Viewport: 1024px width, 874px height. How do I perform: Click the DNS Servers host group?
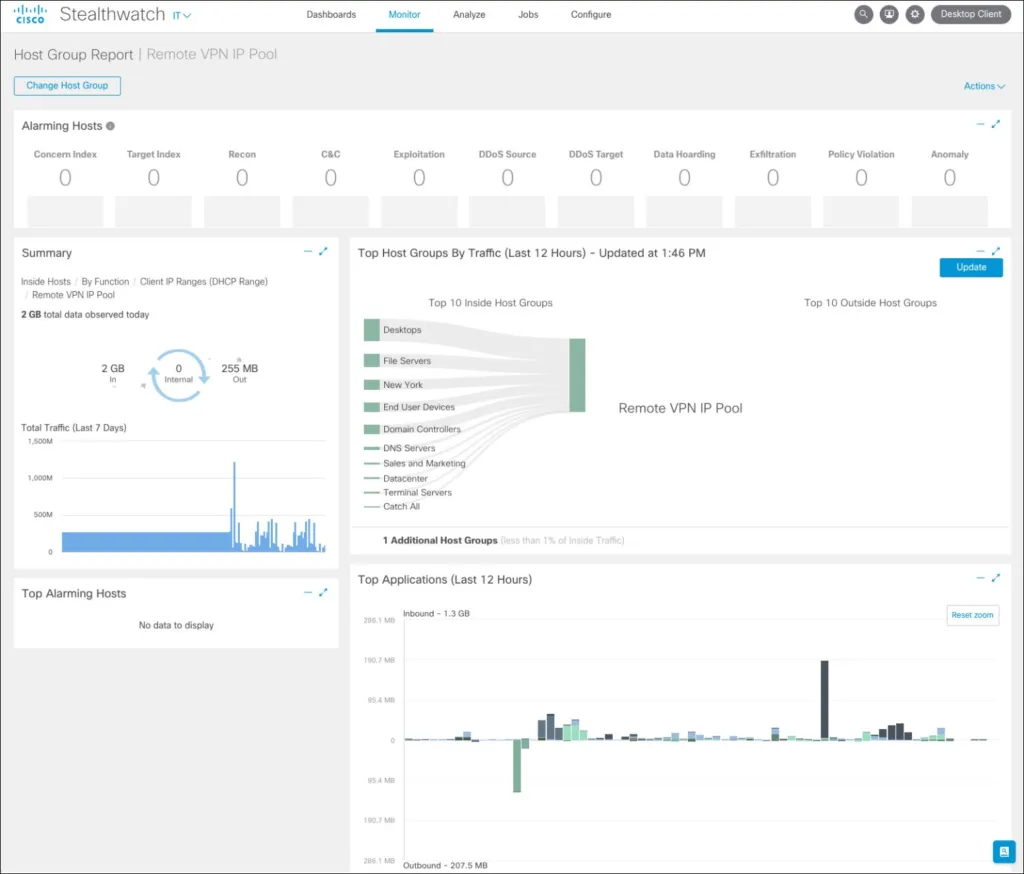pyautogui.click(x=409, y=448)
